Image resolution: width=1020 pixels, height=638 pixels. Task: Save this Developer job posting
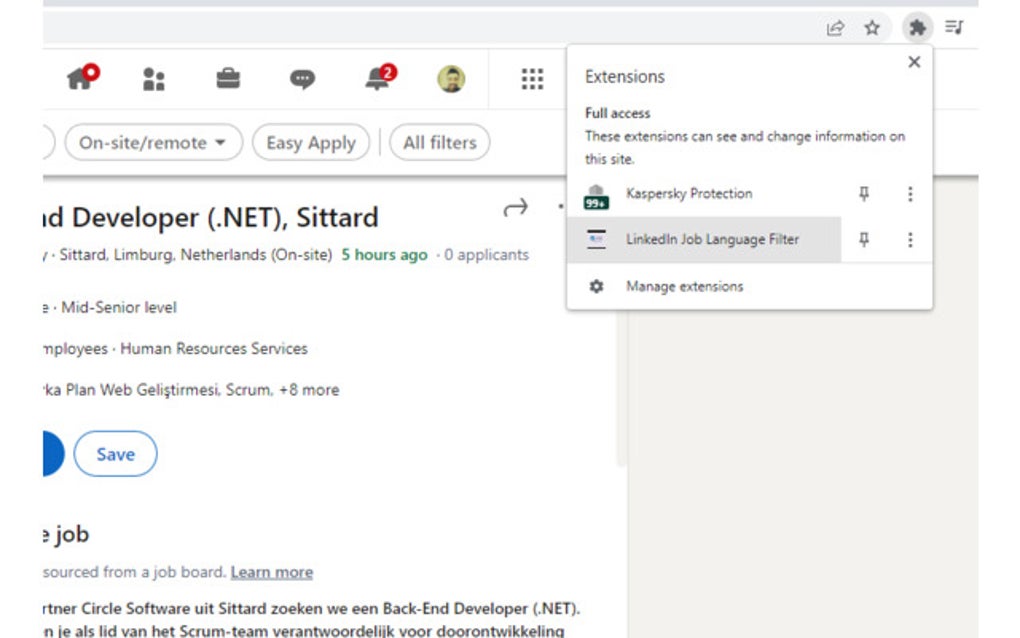click(x=115, y=453)
